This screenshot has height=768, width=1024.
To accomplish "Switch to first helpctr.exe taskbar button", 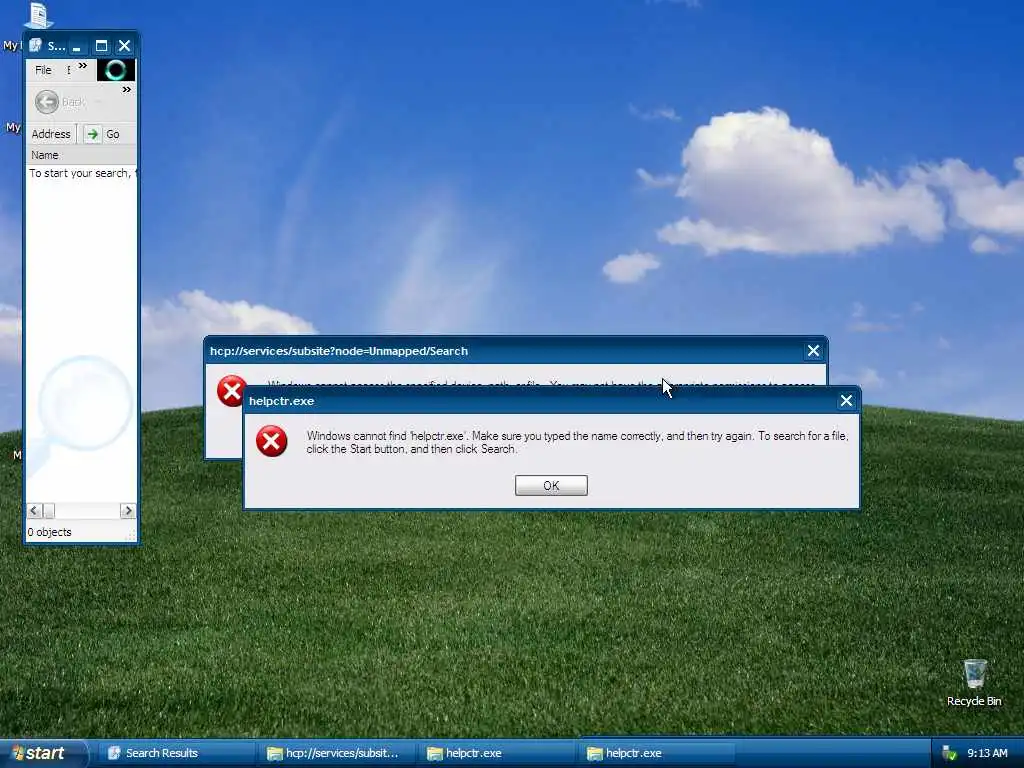I will [498, 753].
